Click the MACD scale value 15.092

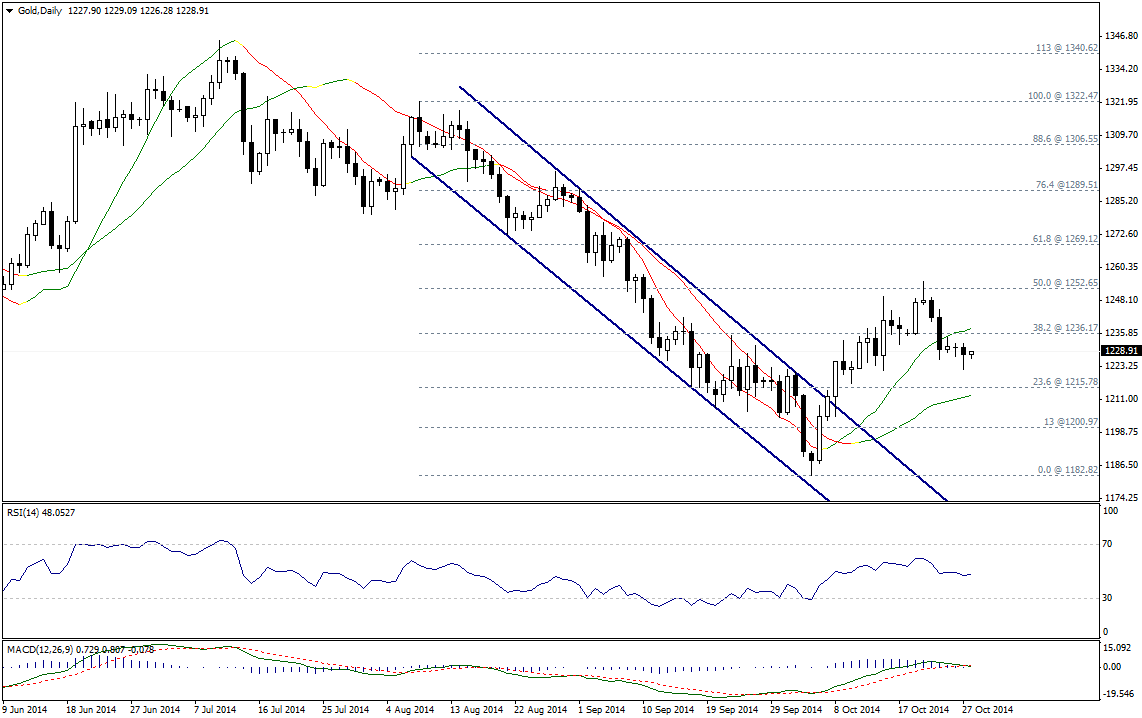[x=1119, y=647]
